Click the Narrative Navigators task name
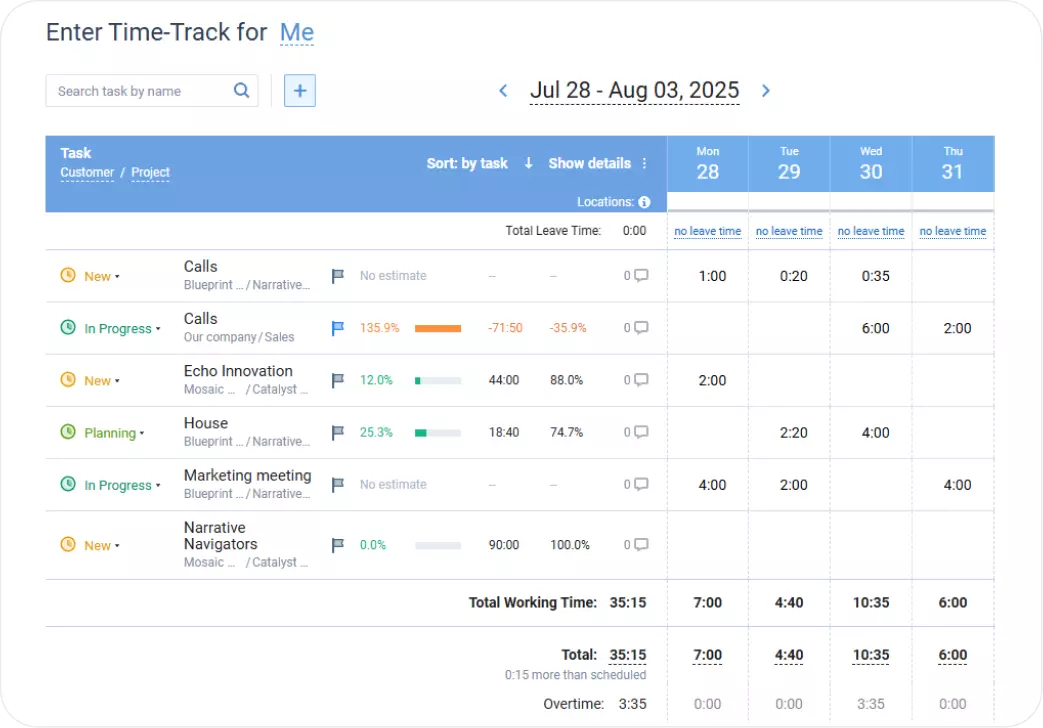This screenshot has width=1043, height=728. point(221,536)
